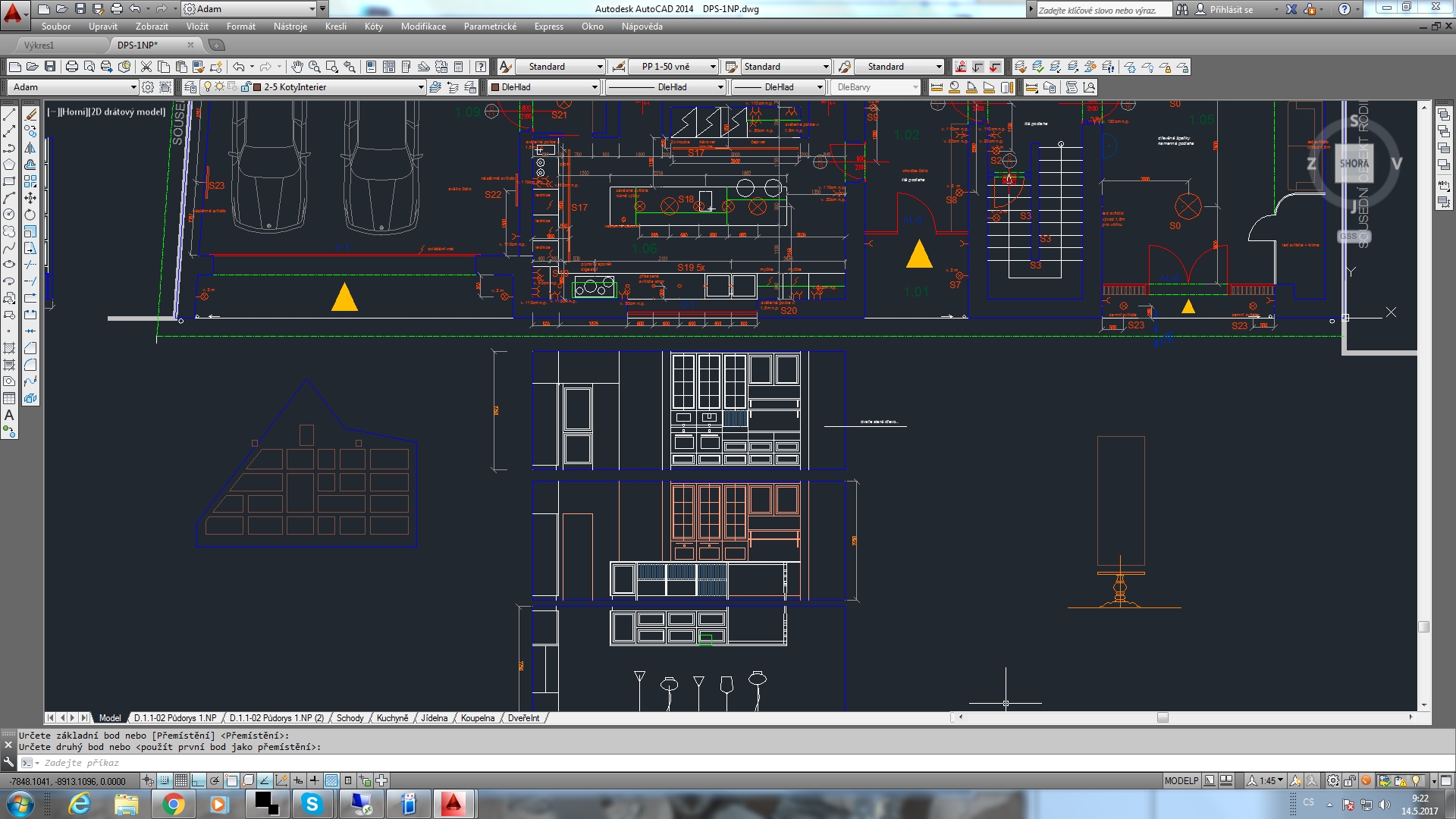Click the MODELP status bar button
Image resolution: width=1456 pixels, height=819 pixels.
1181,780
